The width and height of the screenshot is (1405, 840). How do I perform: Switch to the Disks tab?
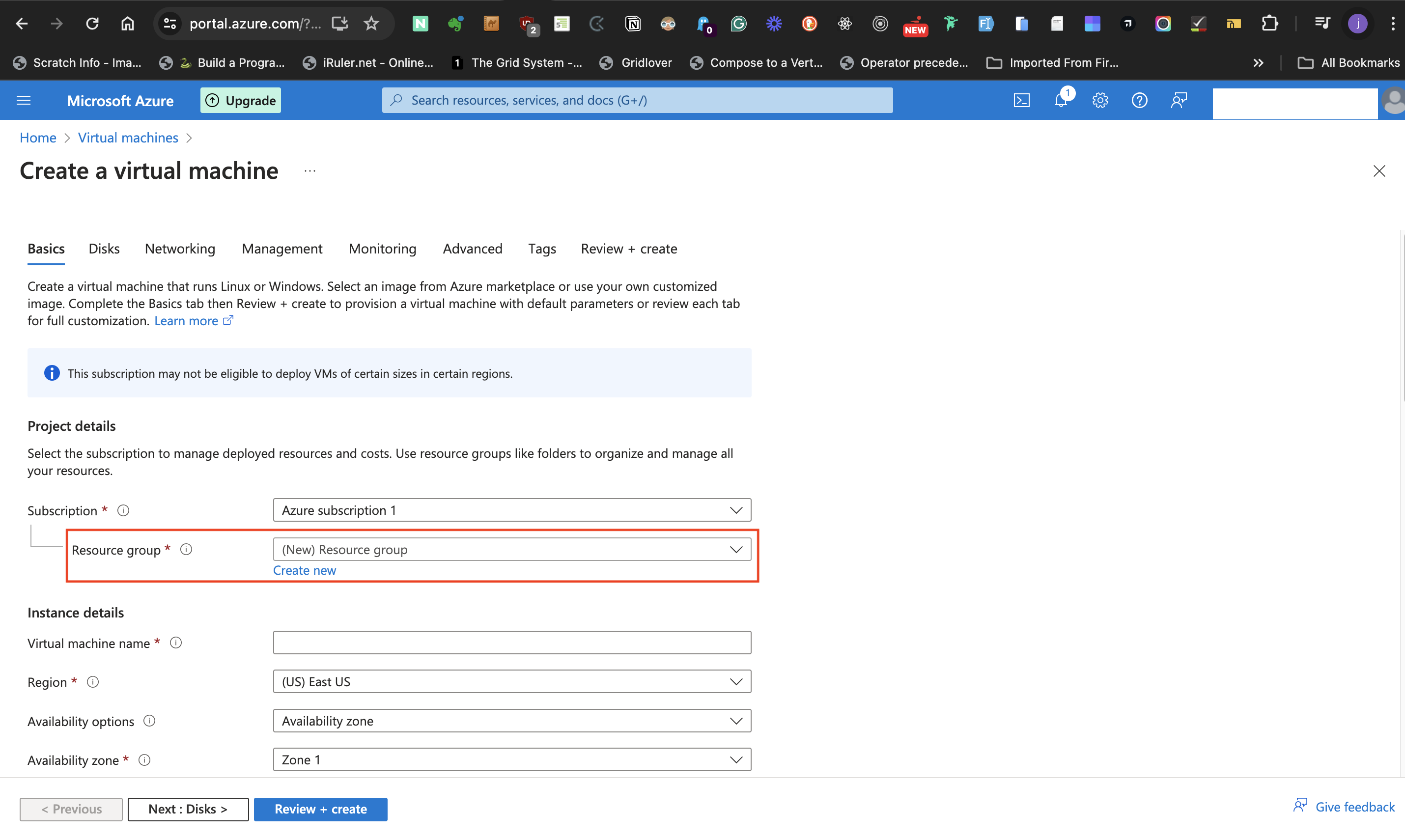tap(104, 249)
